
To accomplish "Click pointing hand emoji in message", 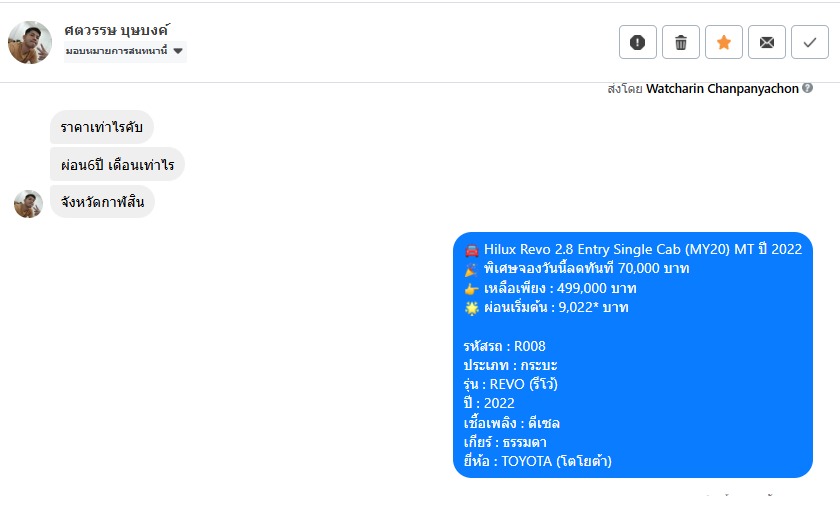I will tap(471, 289).
